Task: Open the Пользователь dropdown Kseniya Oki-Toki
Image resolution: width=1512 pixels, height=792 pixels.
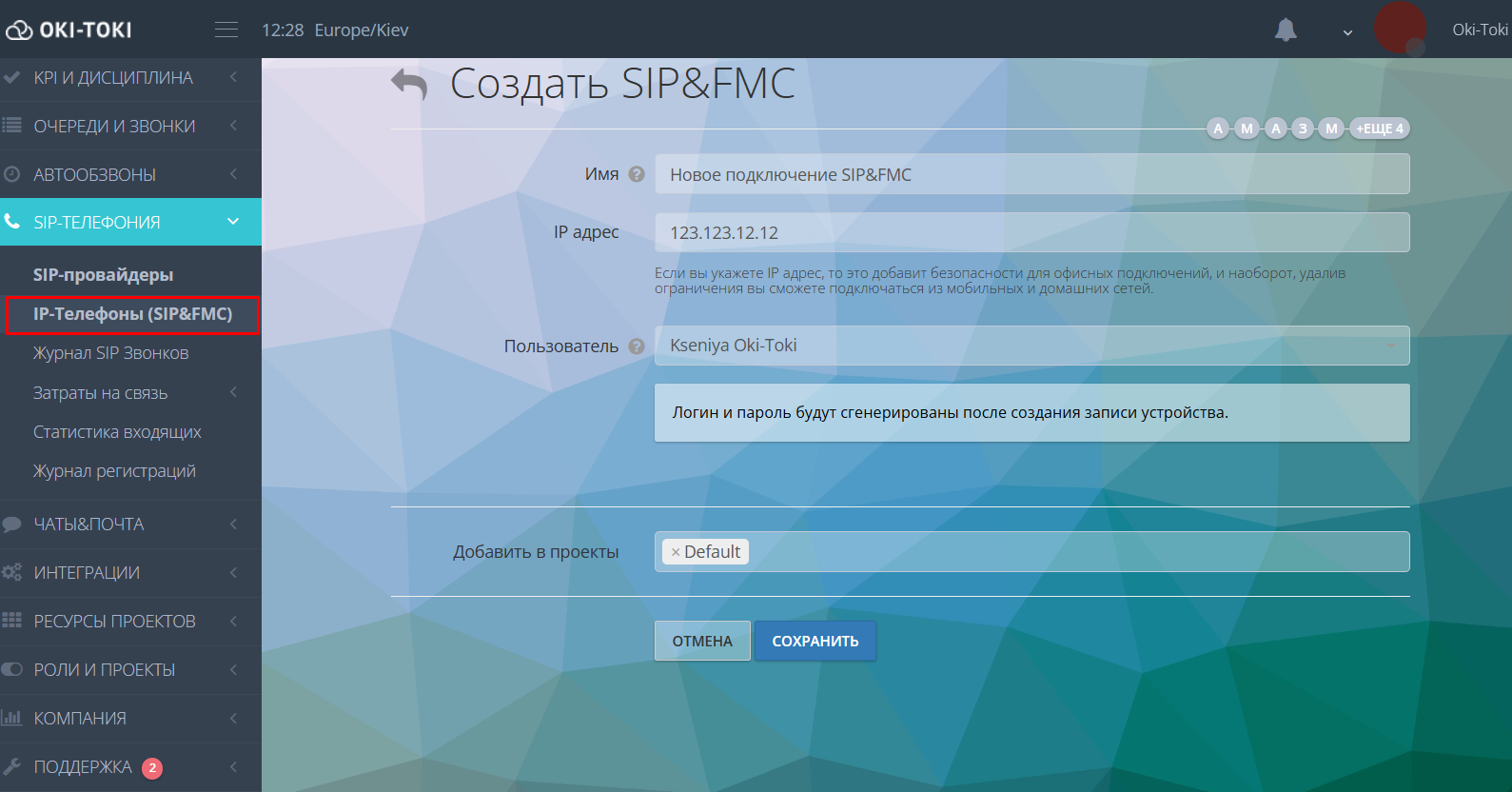Action: (1031, 346)
